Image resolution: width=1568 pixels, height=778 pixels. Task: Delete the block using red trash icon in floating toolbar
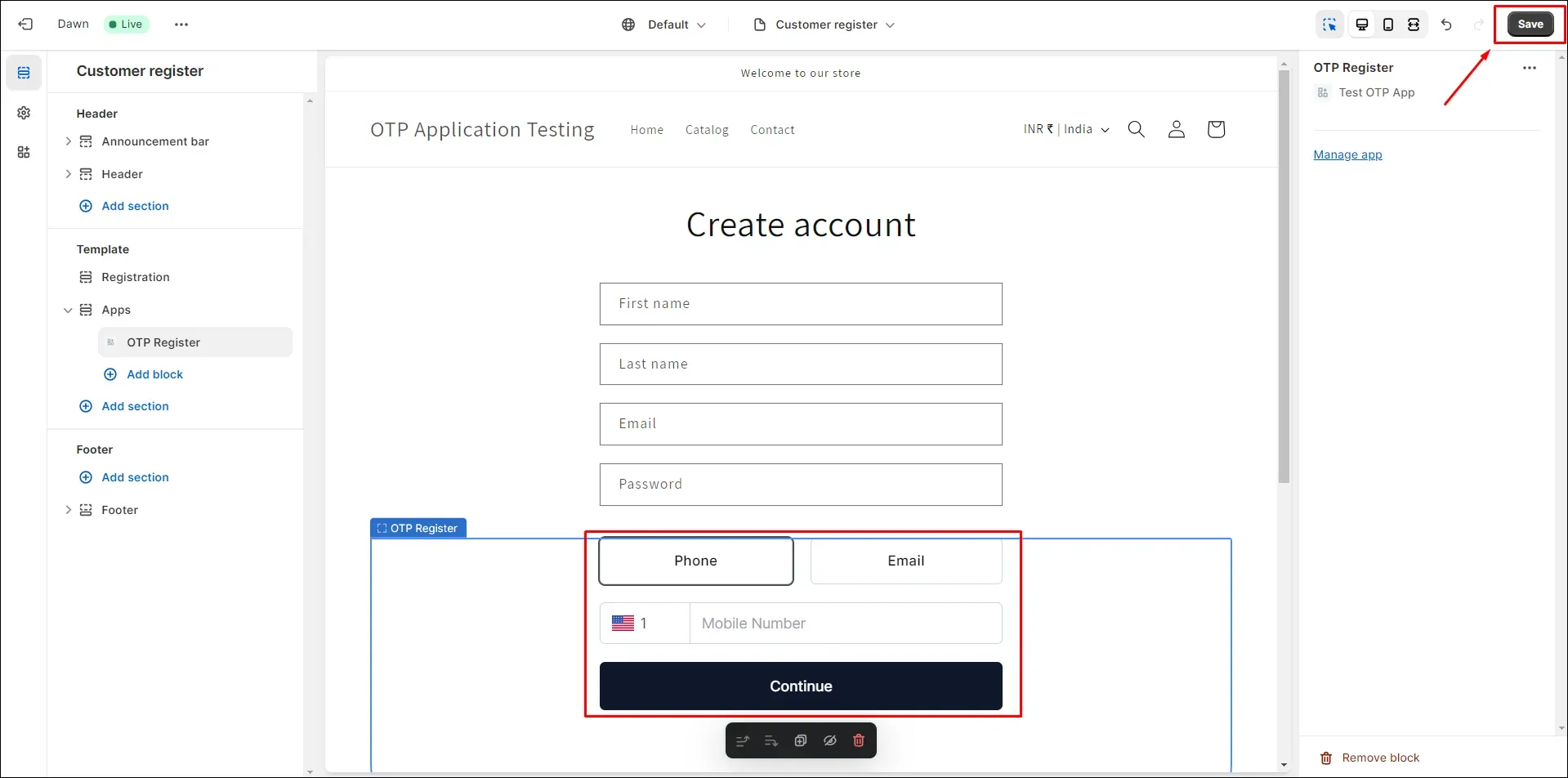[x=859, y=740]
